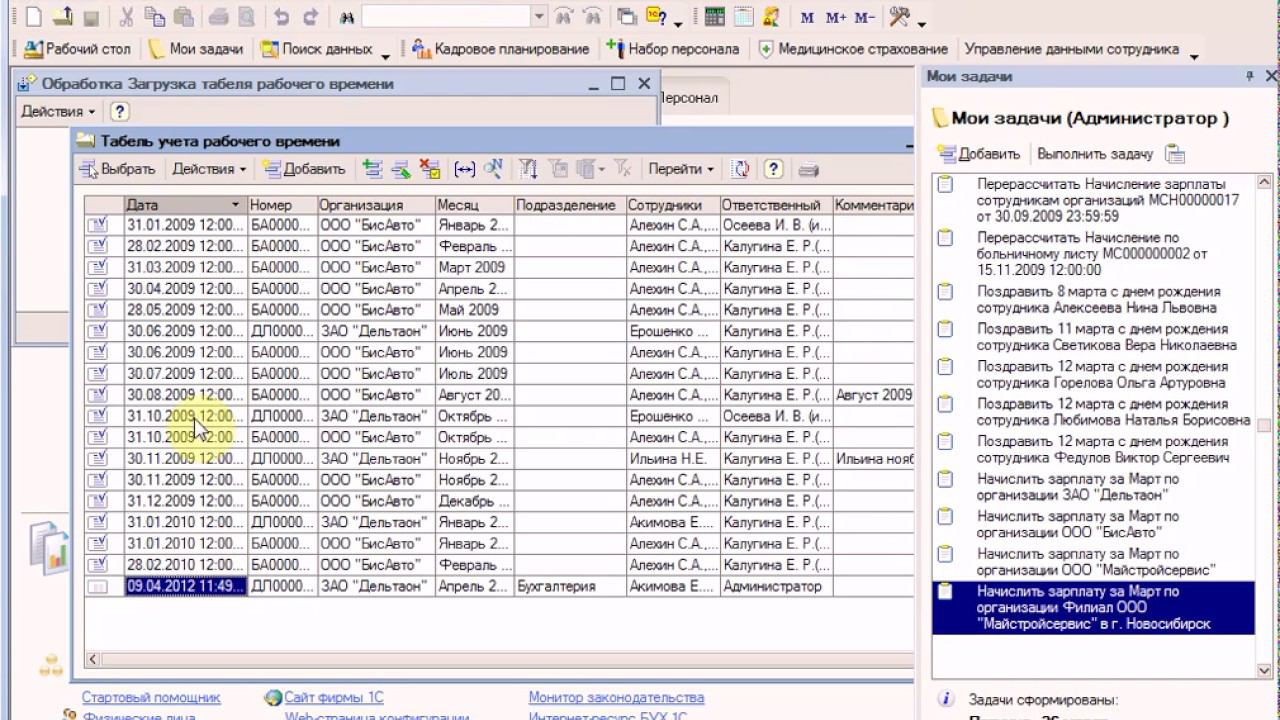Open Рабочий стол from the panel bar
This screenshot has height=720, width=1280.
77,49
